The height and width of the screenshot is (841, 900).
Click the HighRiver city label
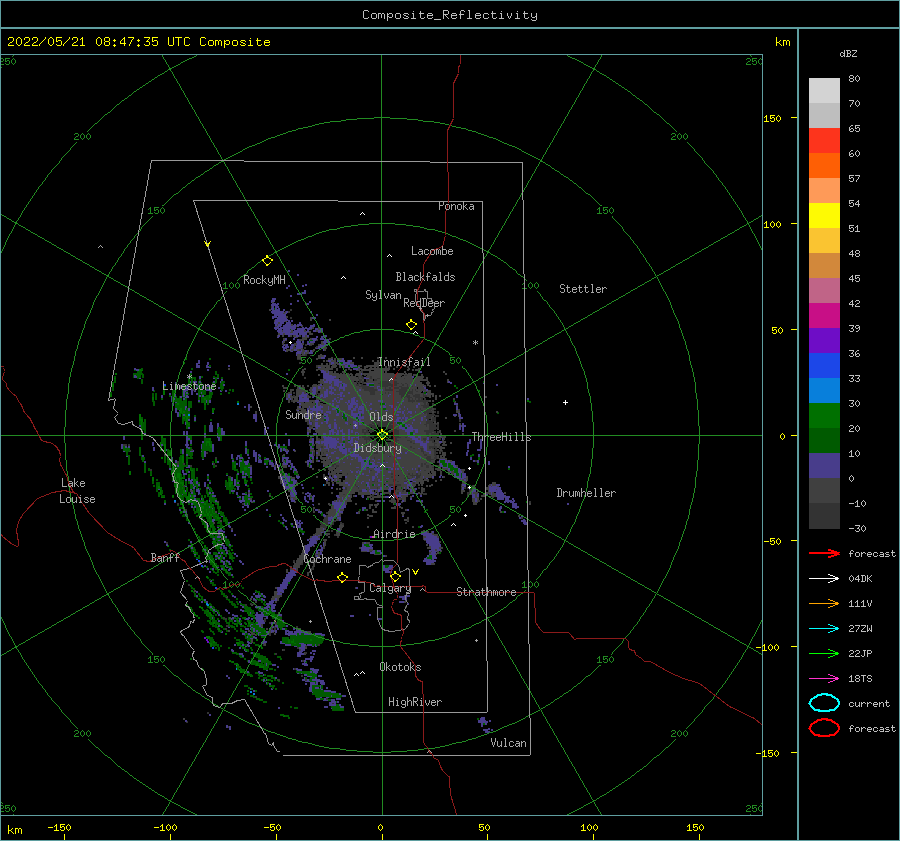[x=415, y=702]
